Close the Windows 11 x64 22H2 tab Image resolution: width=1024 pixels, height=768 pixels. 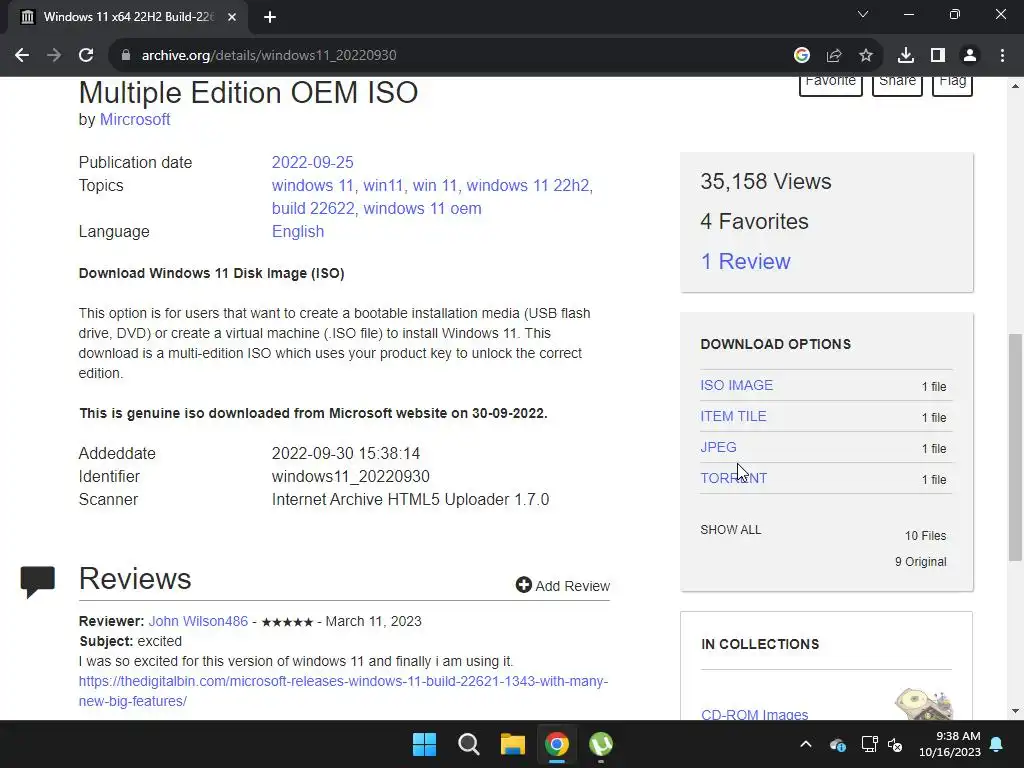coord(232,17)
